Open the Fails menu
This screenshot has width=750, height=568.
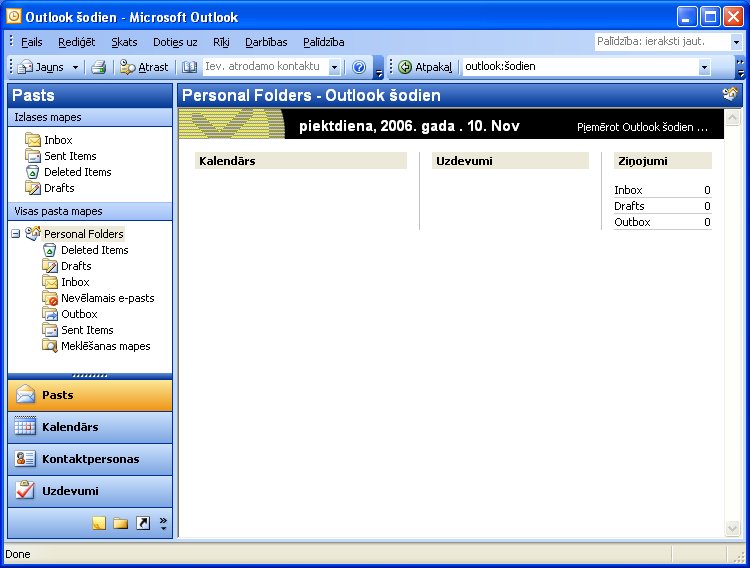(x=32, y=42)
